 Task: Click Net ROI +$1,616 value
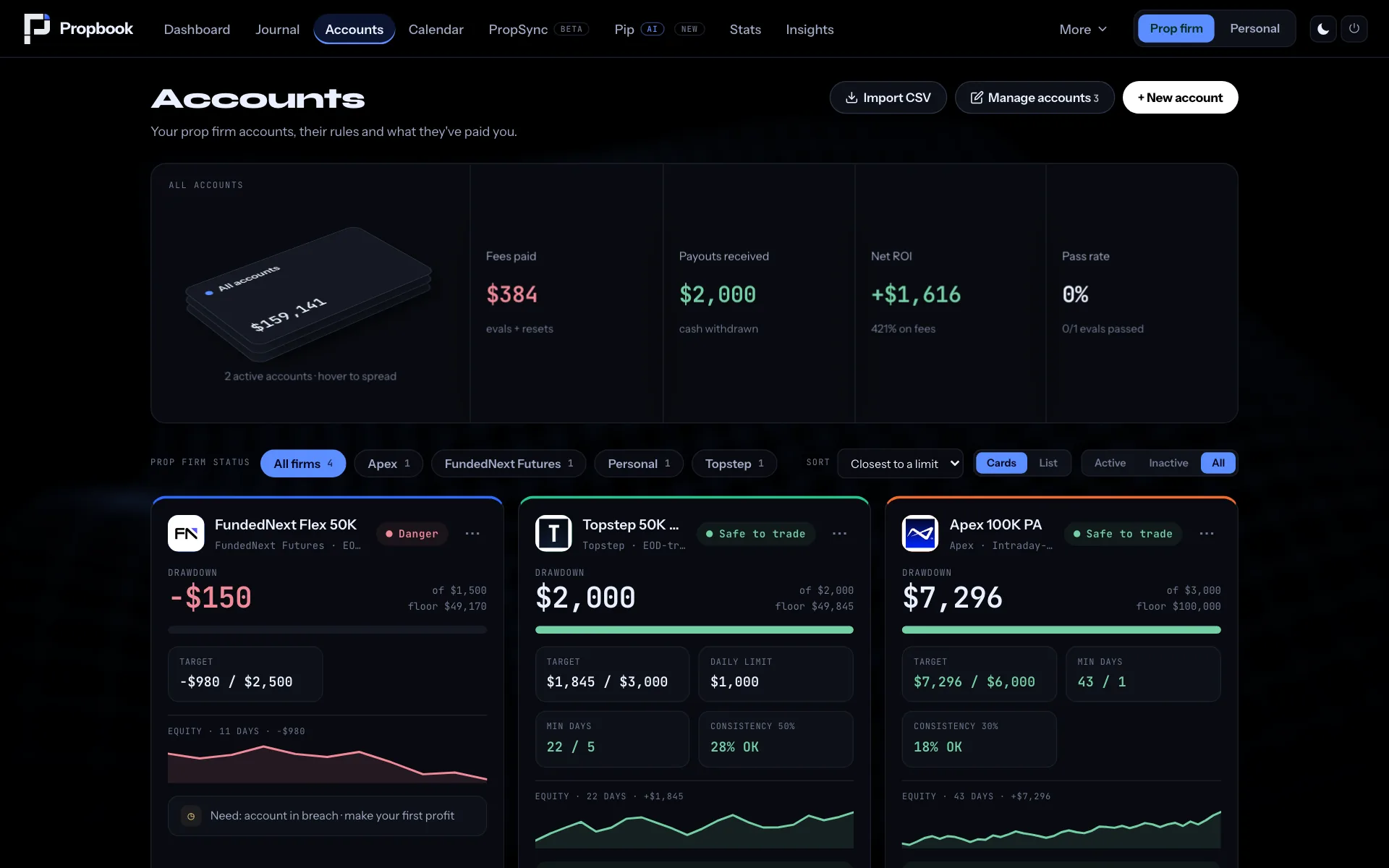click(x=916, y=294)
